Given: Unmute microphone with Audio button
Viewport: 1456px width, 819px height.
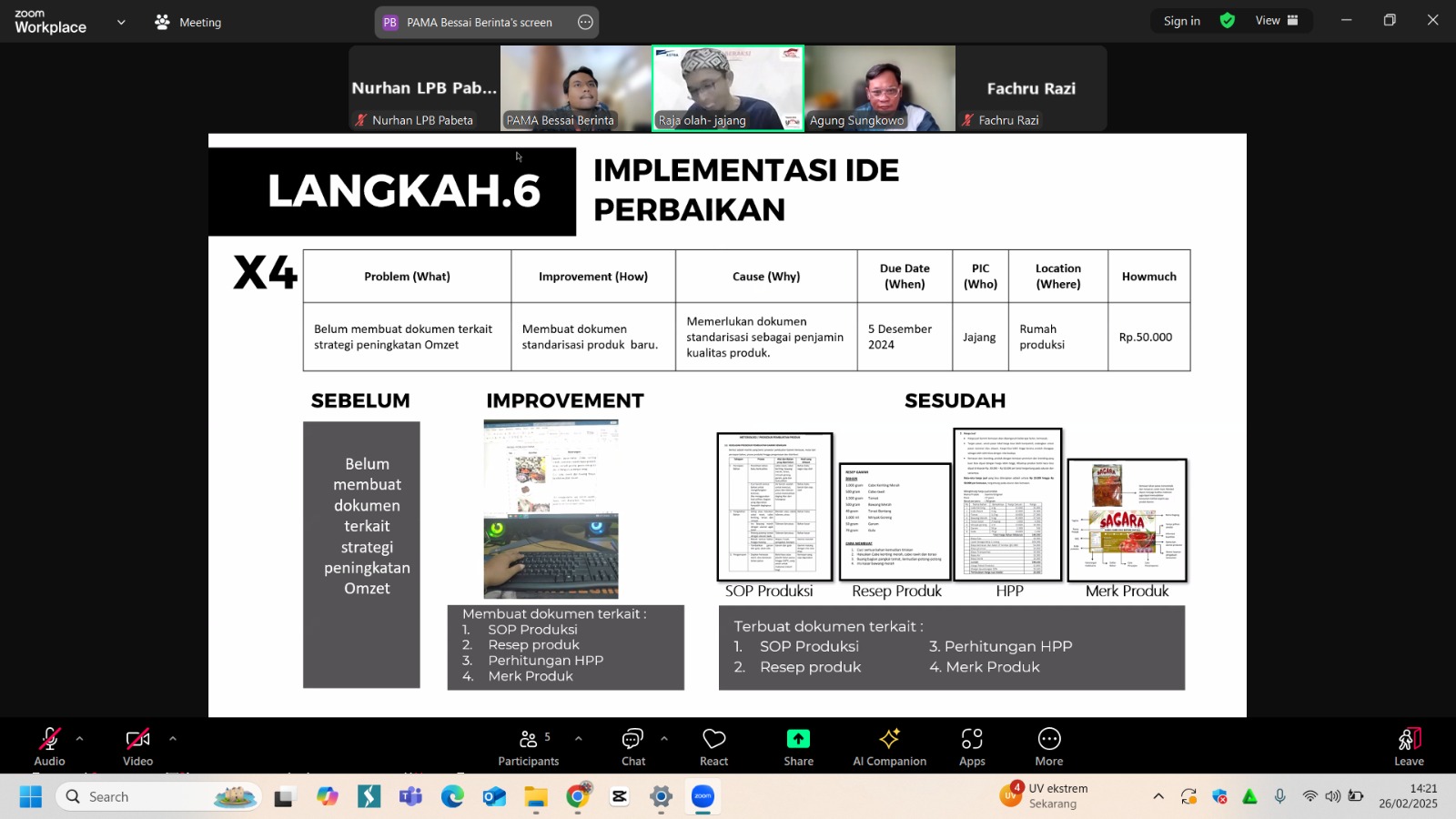Looking at the screenshot, I should (x=49, y=746).
